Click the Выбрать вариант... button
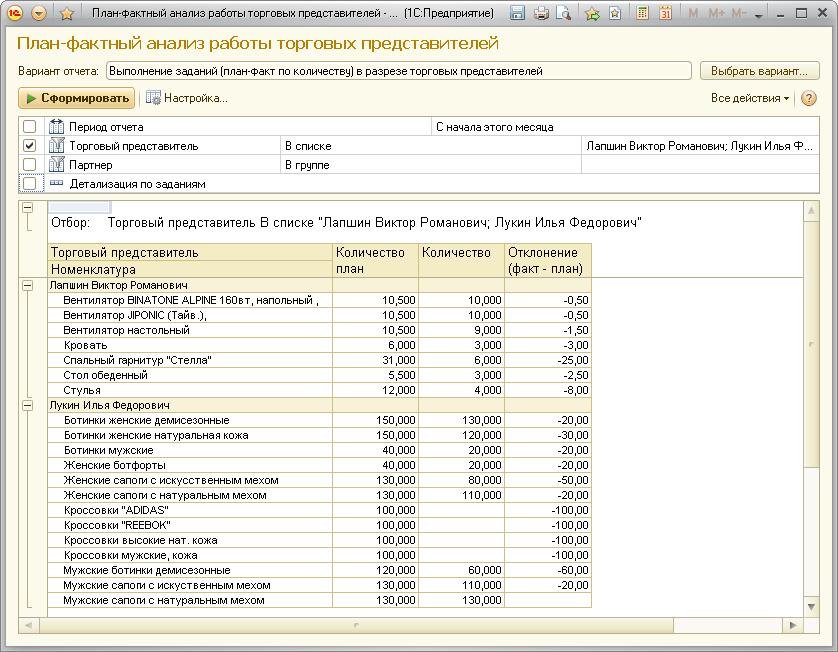The height and width of the screenshot is (652, 838). 759,71
